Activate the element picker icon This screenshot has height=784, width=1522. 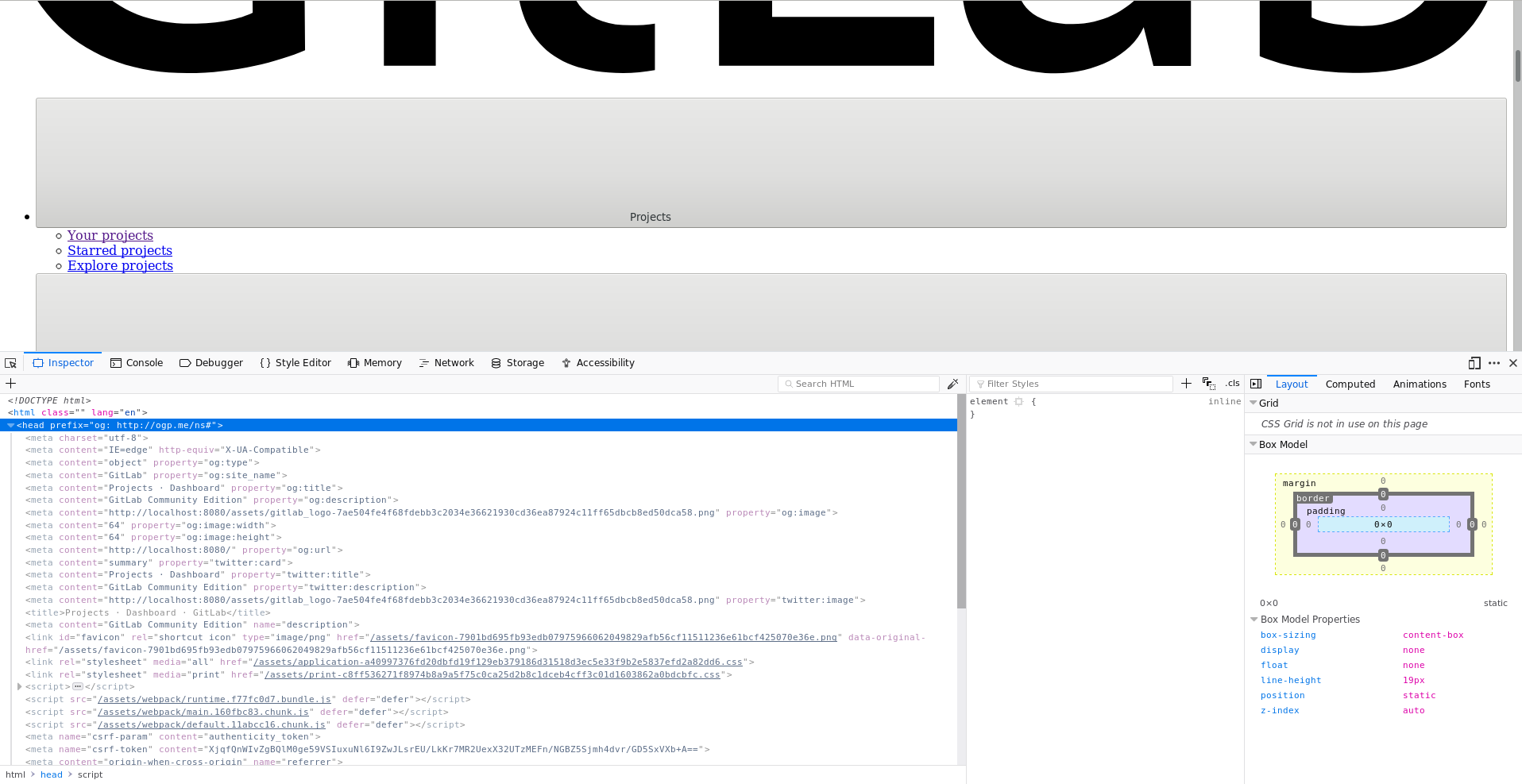pyautogui.click(x=10, y=363)
